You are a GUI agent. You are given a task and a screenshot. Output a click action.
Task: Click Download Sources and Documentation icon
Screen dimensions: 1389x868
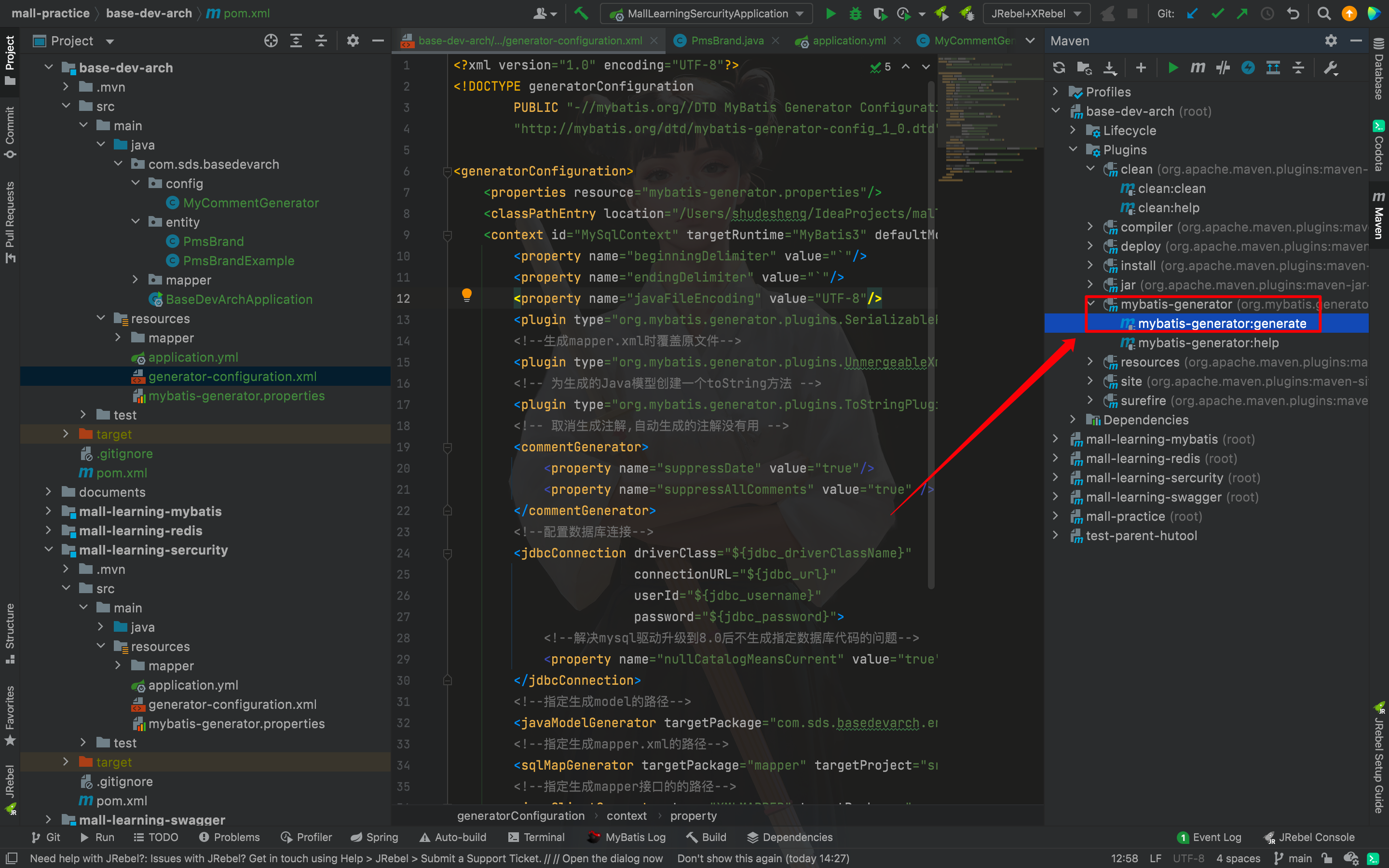coord(1110,68)
